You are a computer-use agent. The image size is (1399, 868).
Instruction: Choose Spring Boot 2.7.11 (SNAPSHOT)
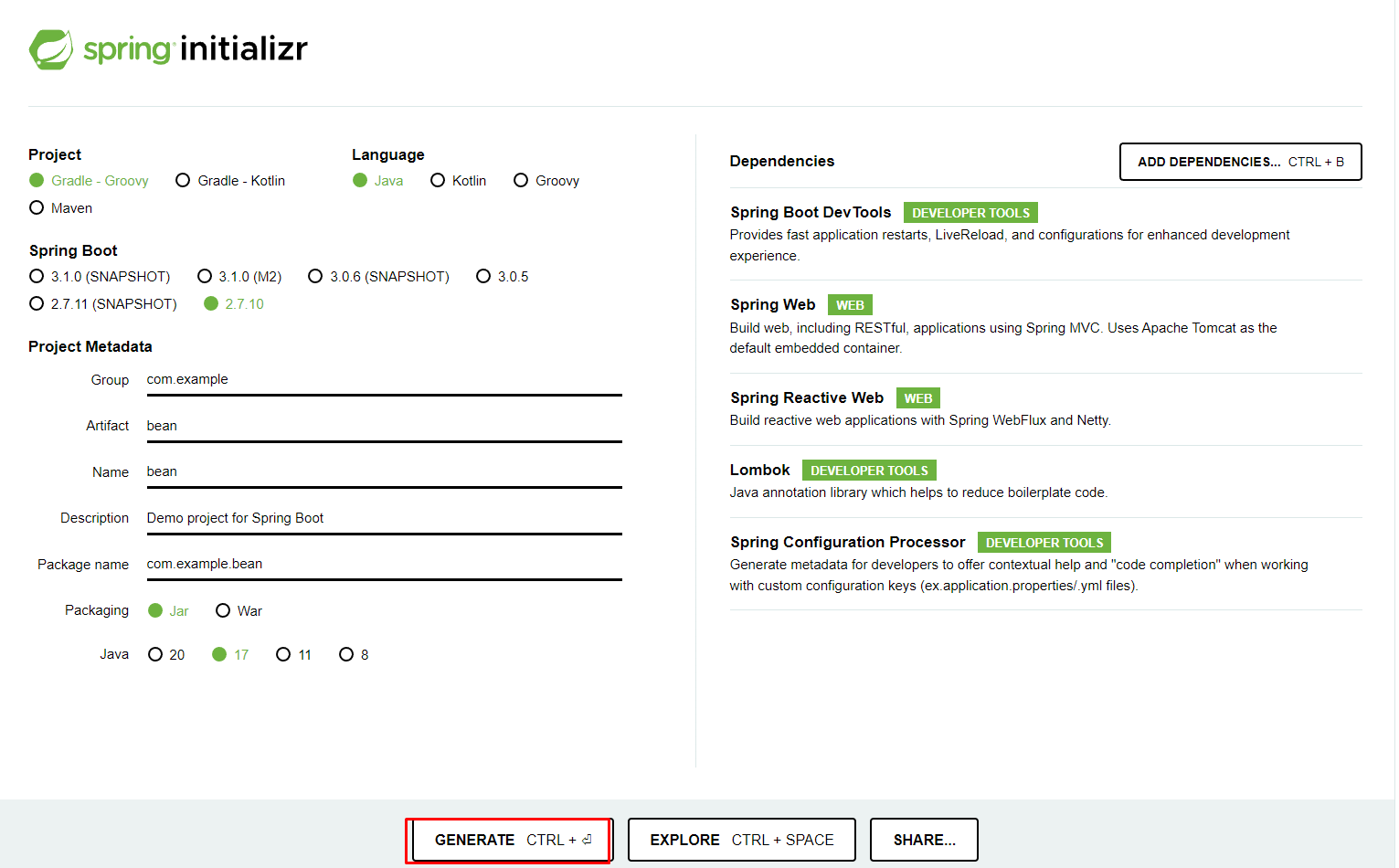point(103,304)
